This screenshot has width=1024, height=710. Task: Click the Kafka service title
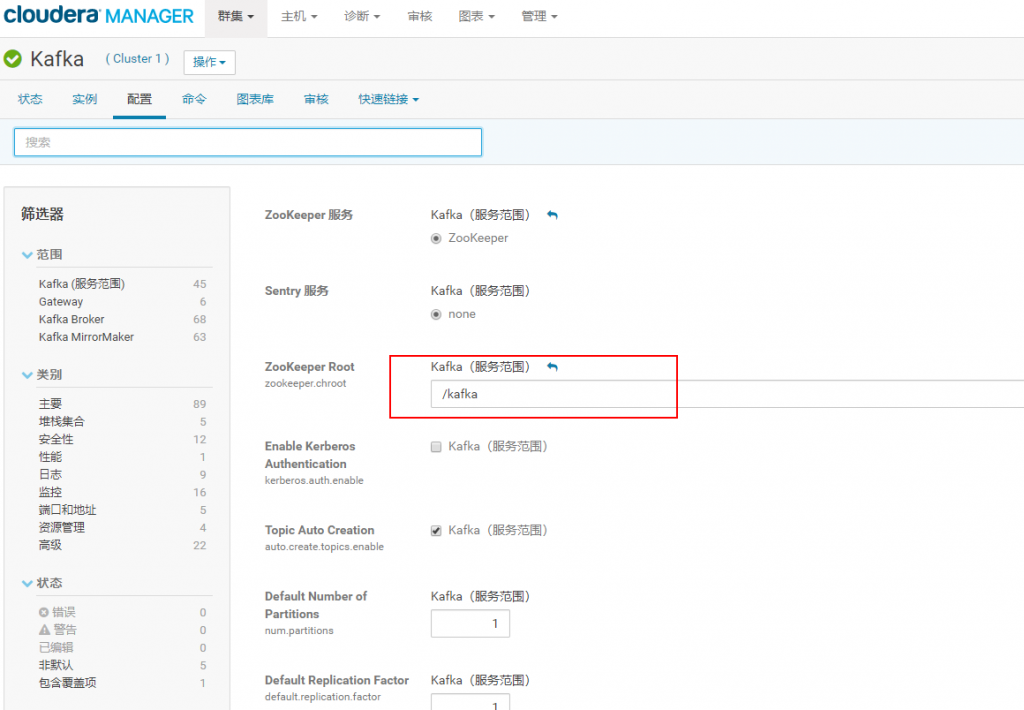(x=57, y=59)
